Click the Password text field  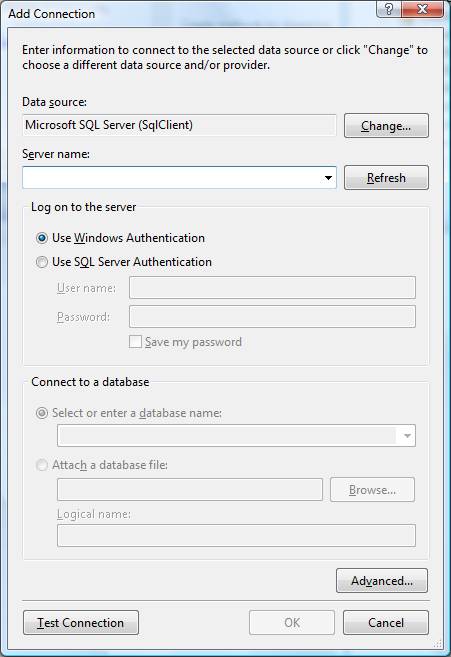click(x=272, y=316)
